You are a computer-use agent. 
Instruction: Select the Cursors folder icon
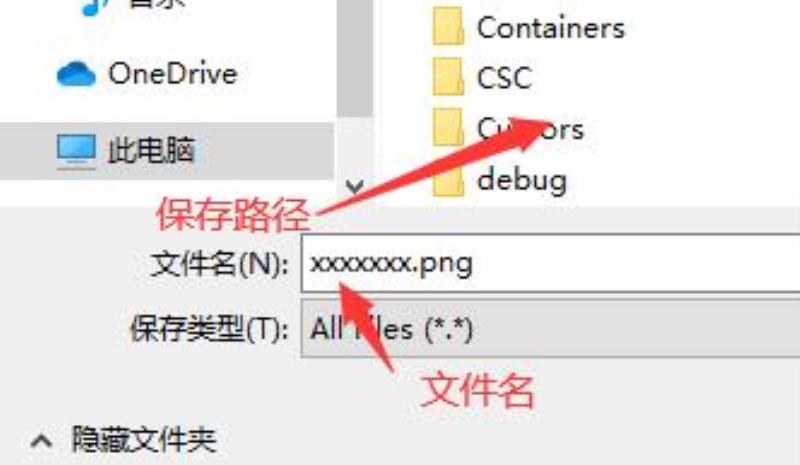448,128
